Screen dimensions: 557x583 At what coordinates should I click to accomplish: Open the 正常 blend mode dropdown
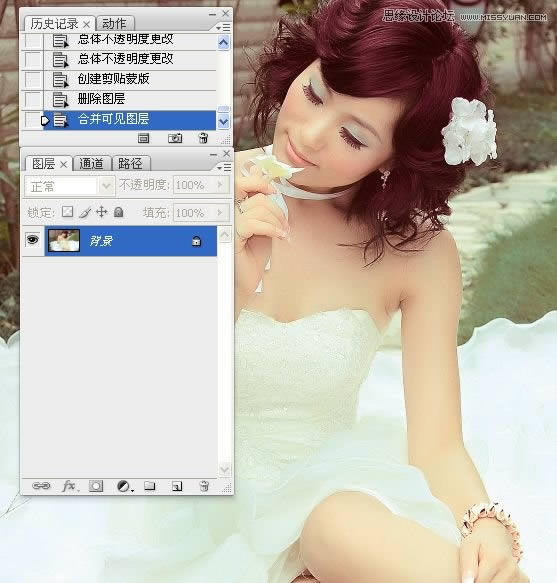coord(70,186)
